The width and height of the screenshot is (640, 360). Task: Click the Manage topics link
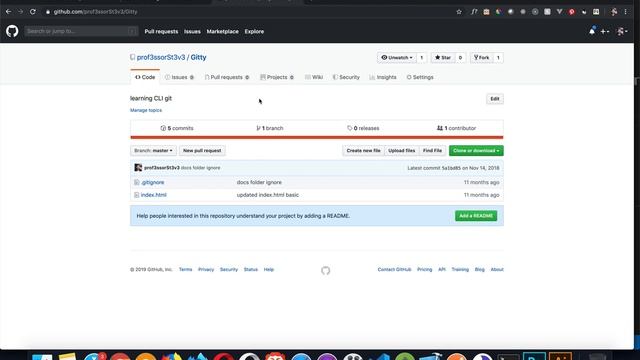(146, 110)
